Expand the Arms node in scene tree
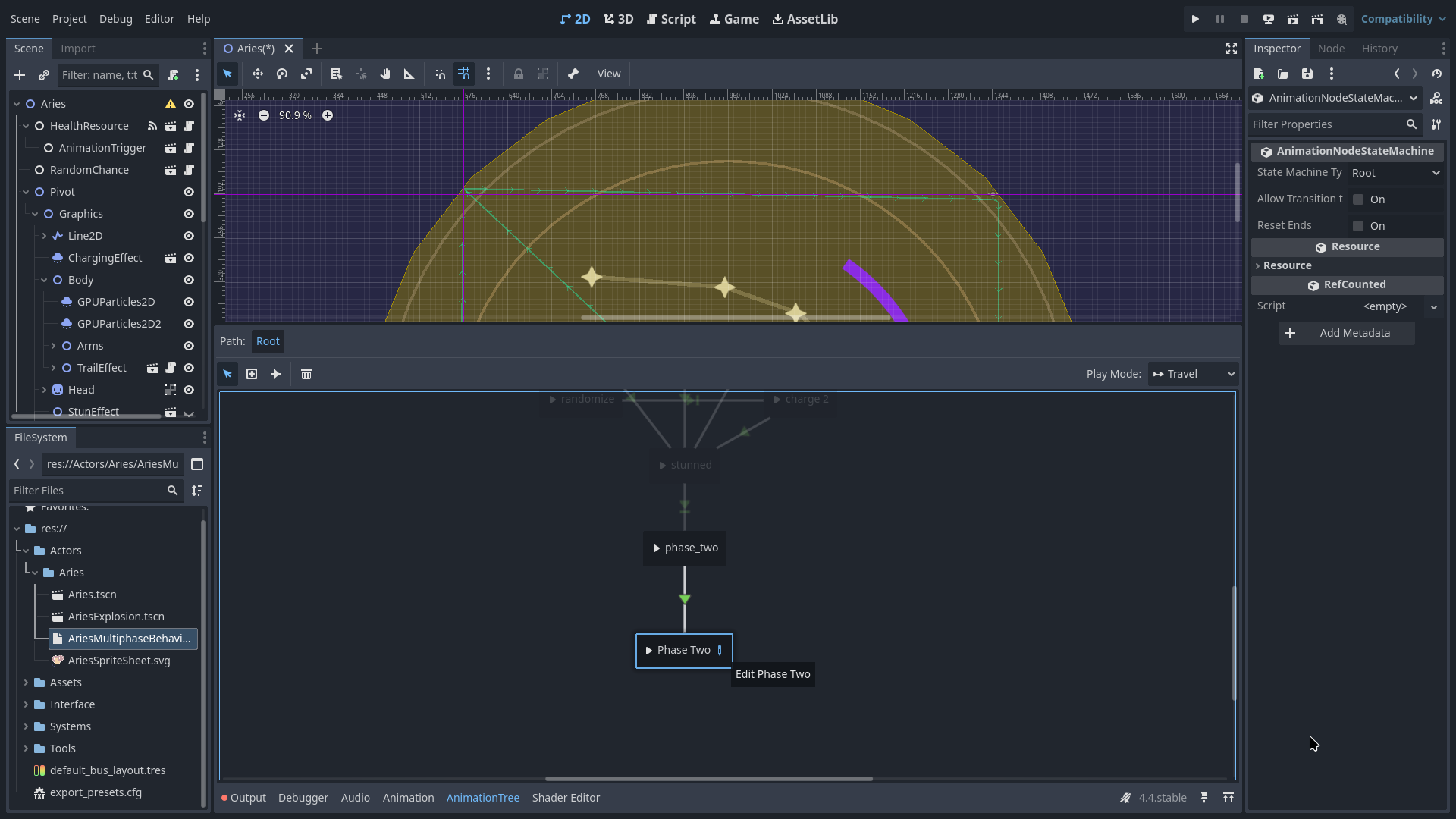1456x819 pixels. pyautogui.click(x=54, y=346)
